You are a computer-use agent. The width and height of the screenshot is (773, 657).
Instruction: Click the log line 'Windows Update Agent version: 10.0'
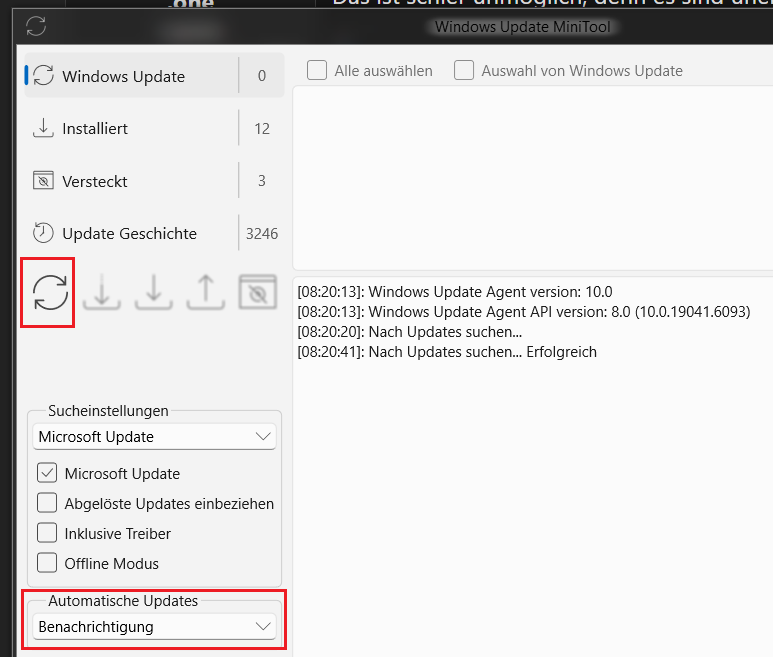tap(455, 292)
